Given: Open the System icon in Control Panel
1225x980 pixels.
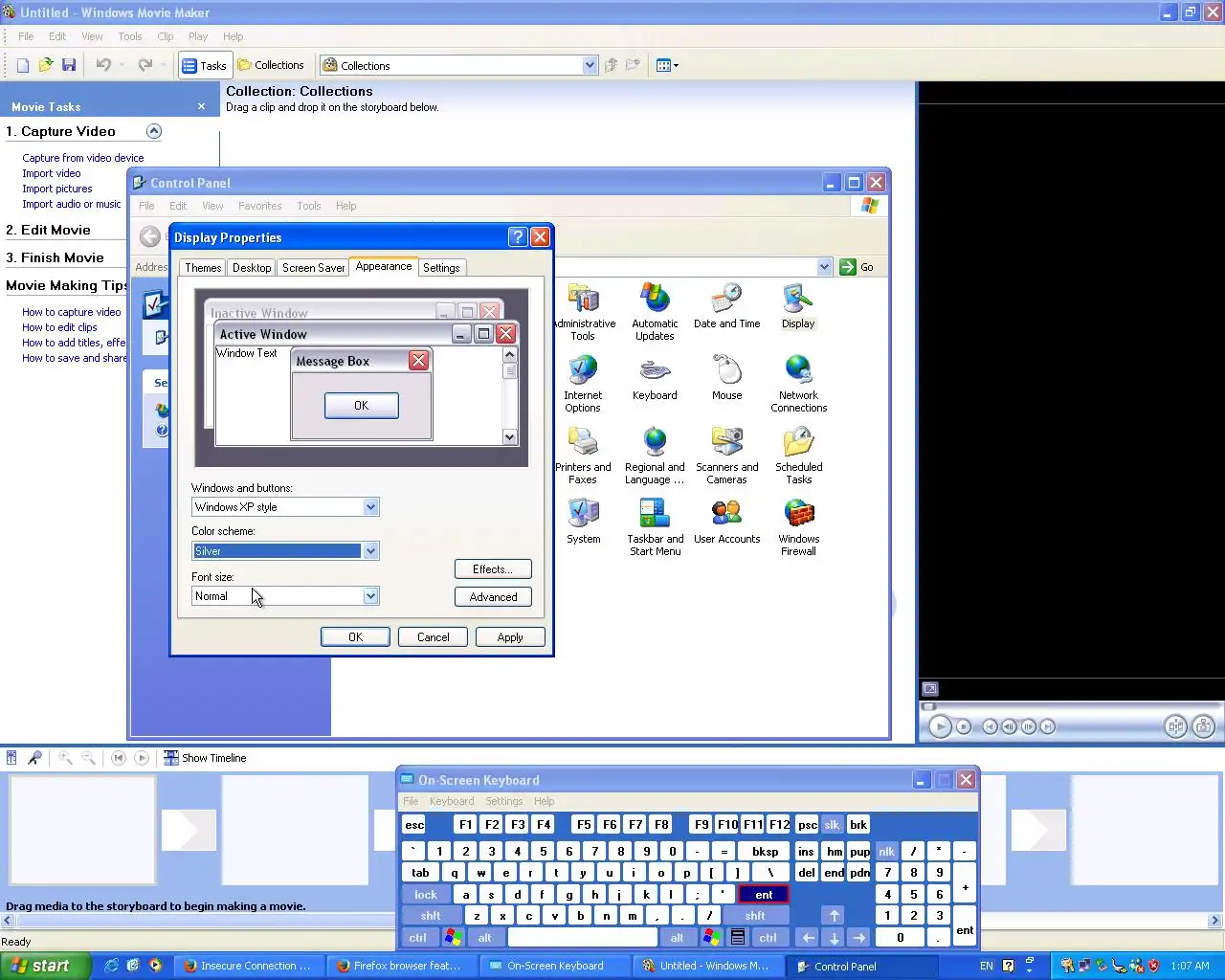Looking at the screenshot, I should tap(583, 521).
